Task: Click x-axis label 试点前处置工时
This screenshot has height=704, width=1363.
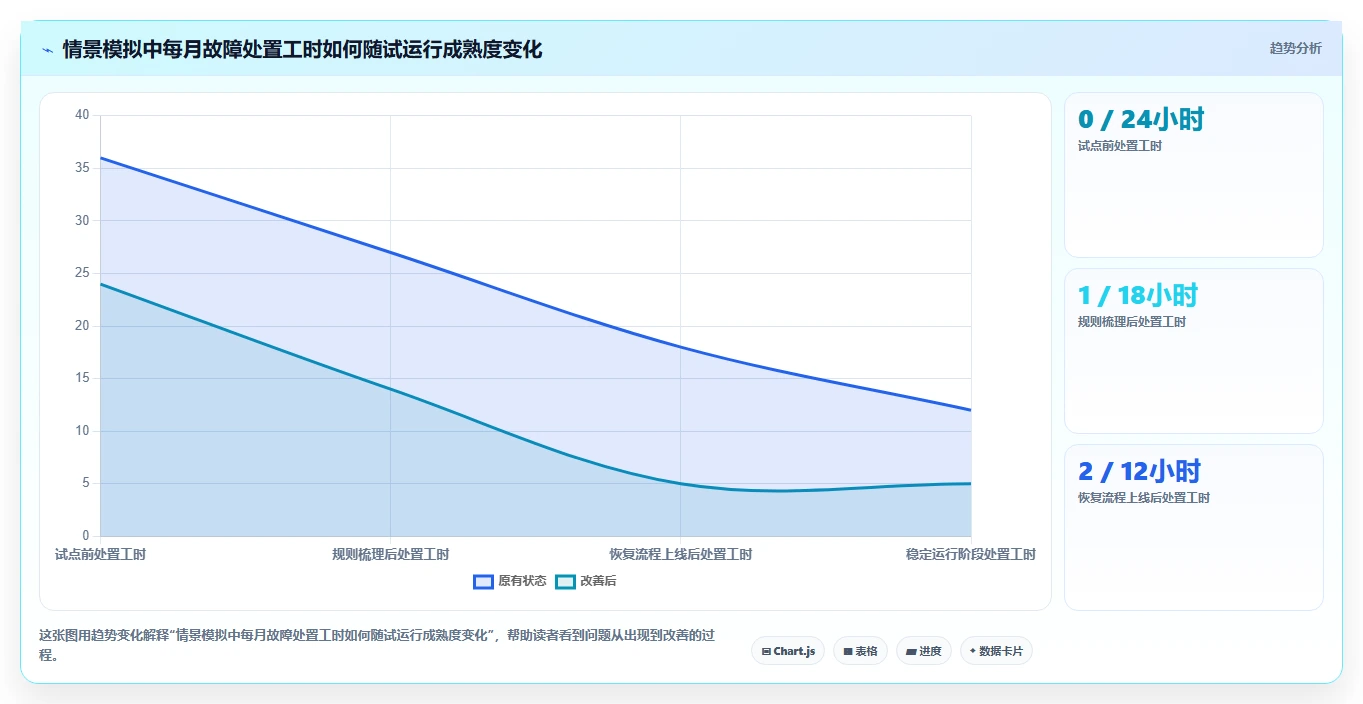Action: click(x=100, y=554)
